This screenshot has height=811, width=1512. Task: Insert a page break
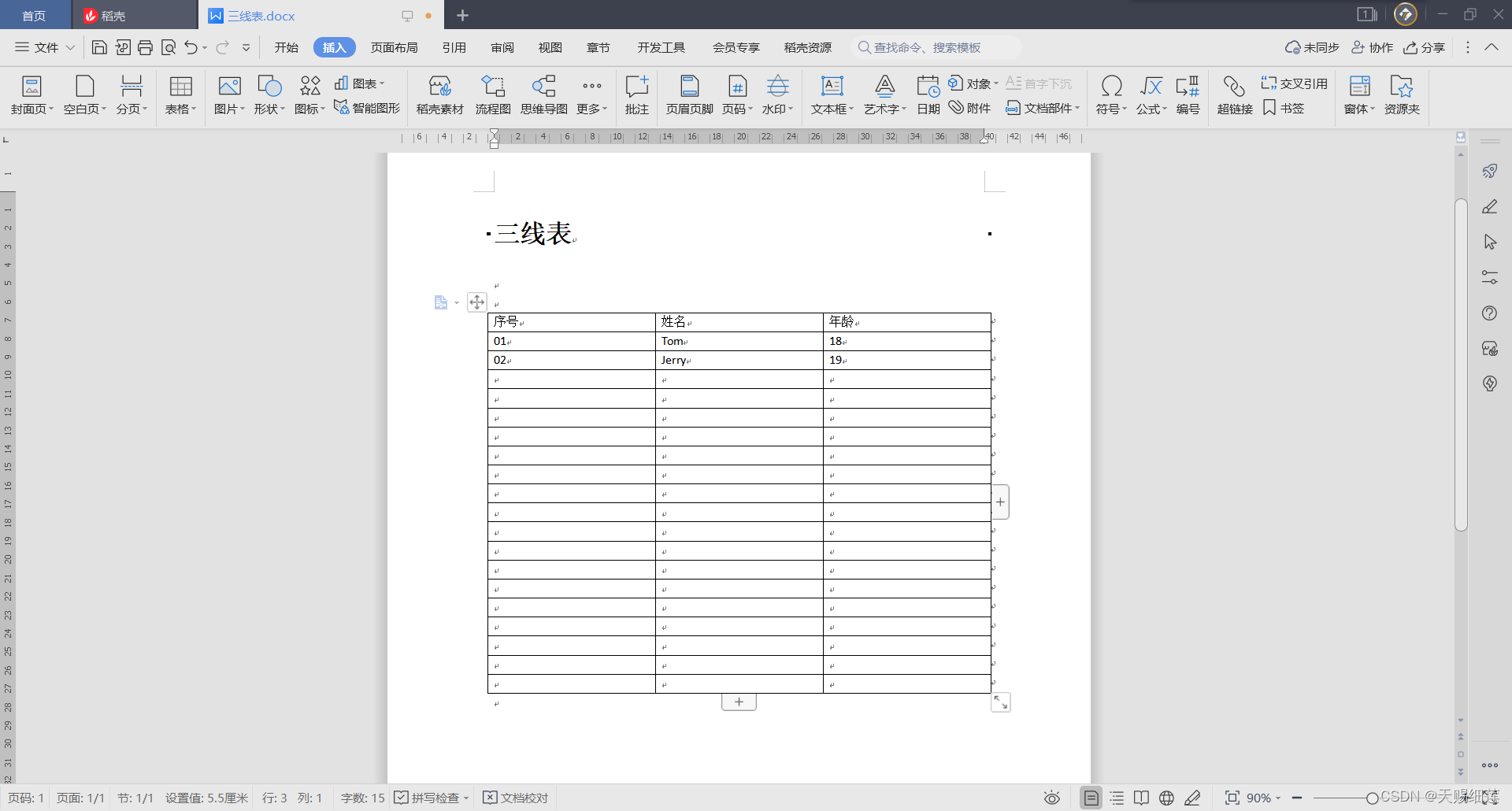[132, 95]
